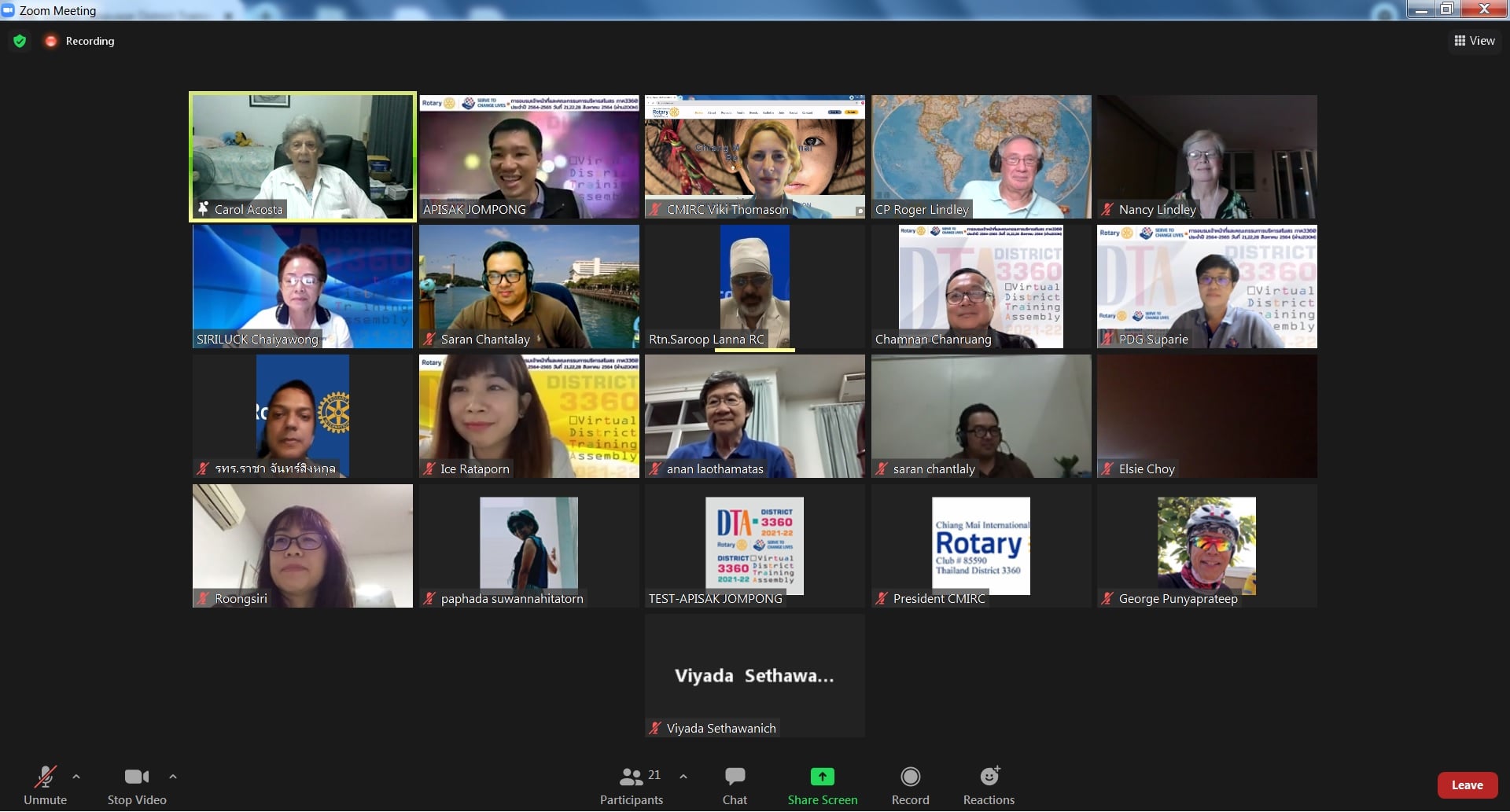The height and width of the screenshot is (812, 1510).
Task: Leave the meeting
Action: [x=1466, y=785]
